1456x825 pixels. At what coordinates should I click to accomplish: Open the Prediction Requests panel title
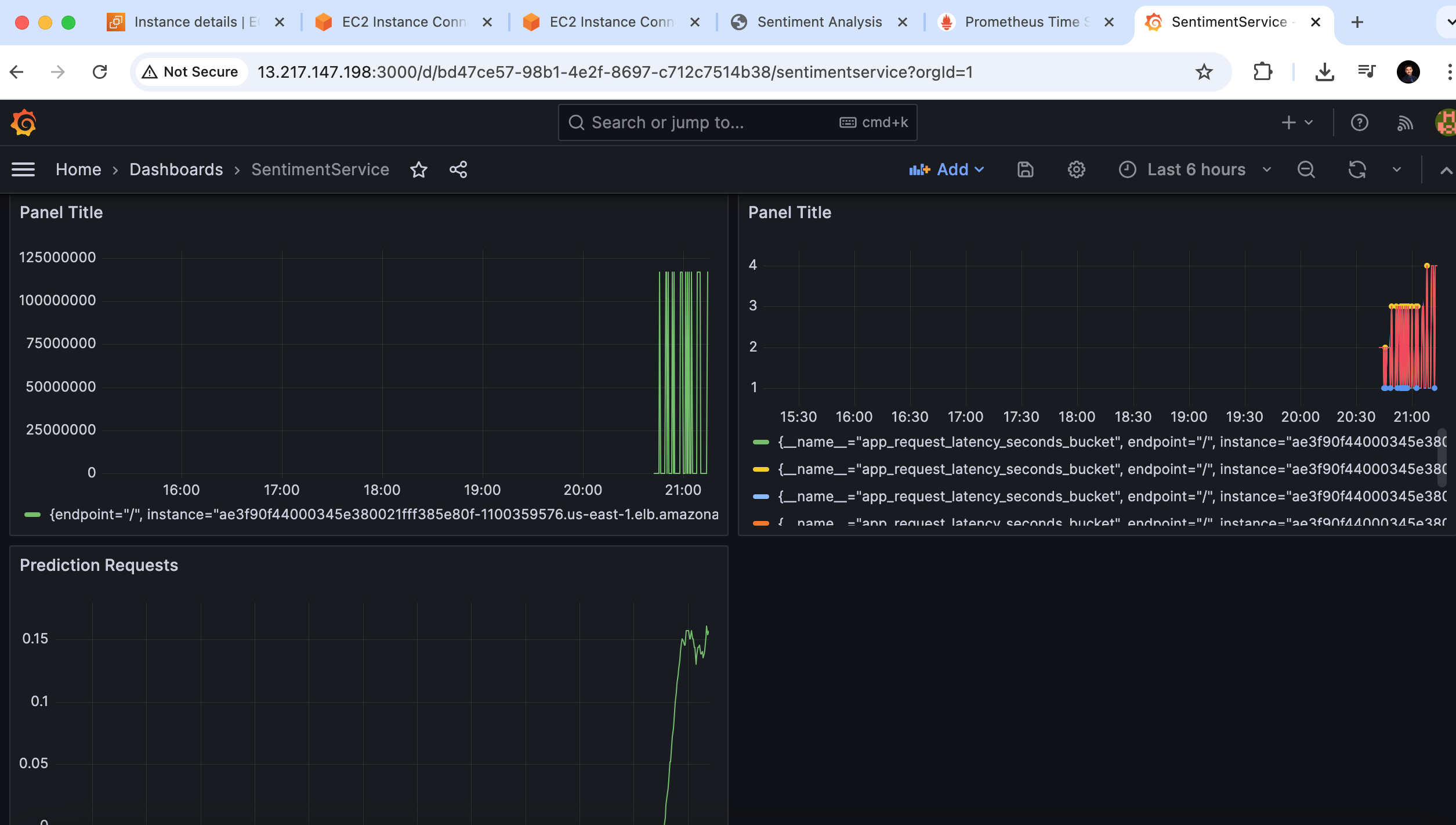(x=99, y=565)
